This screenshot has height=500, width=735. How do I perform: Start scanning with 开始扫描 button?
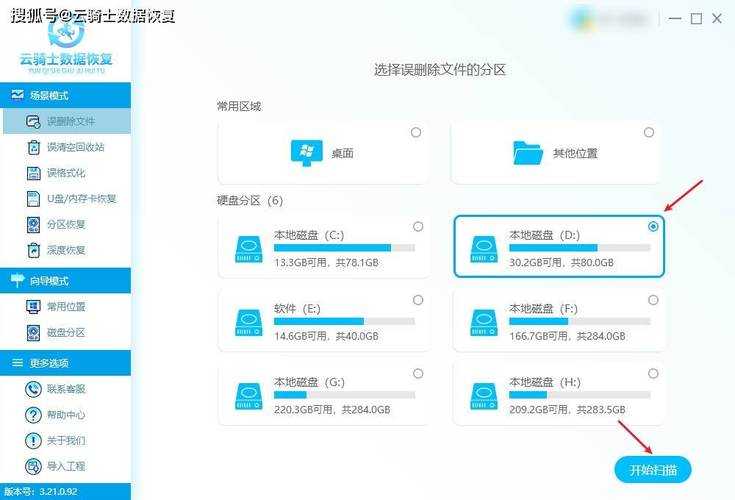653,470
